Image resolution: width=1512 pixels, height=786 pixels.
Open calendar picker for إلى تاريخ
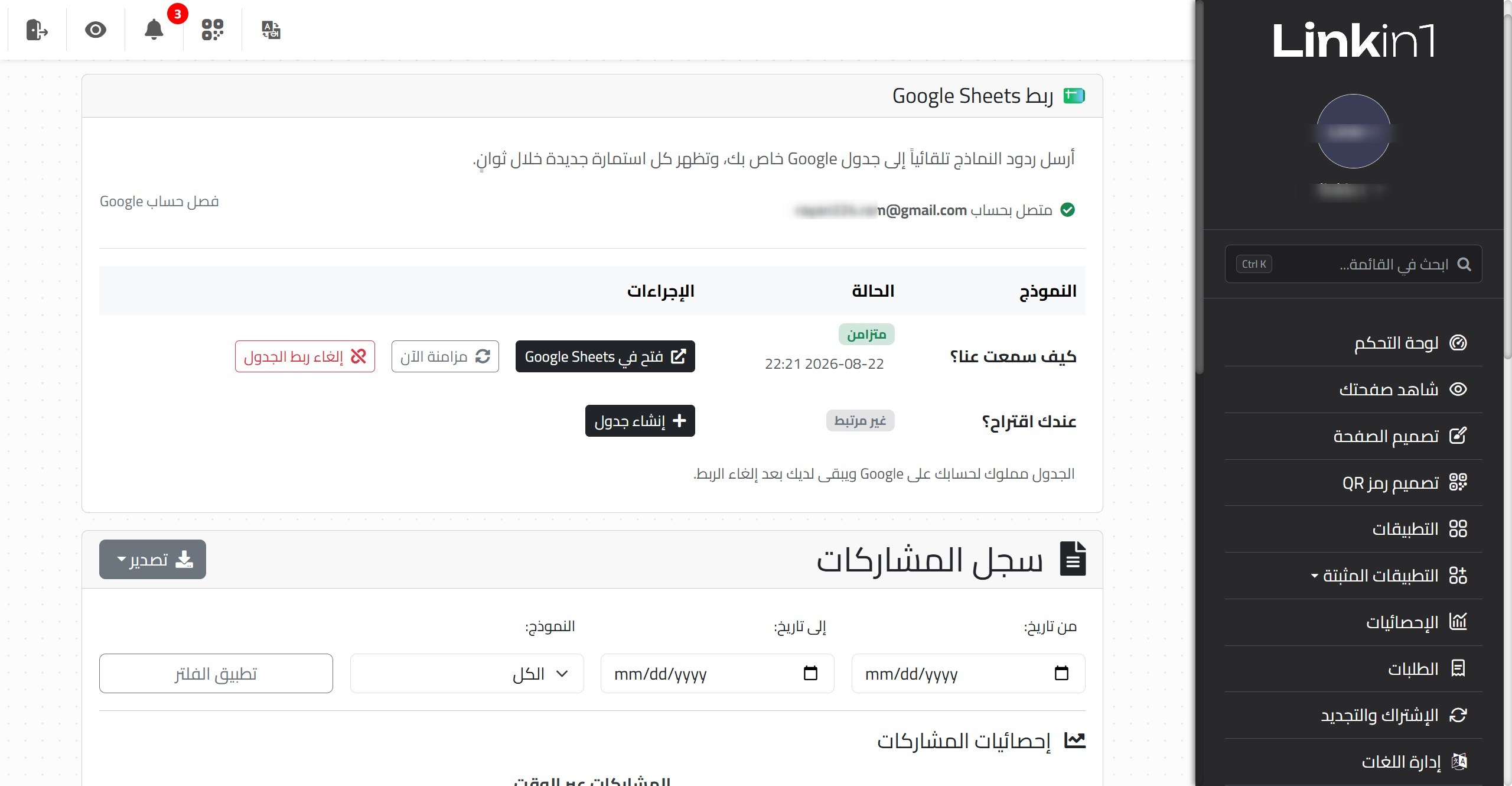tap(810, 673)
